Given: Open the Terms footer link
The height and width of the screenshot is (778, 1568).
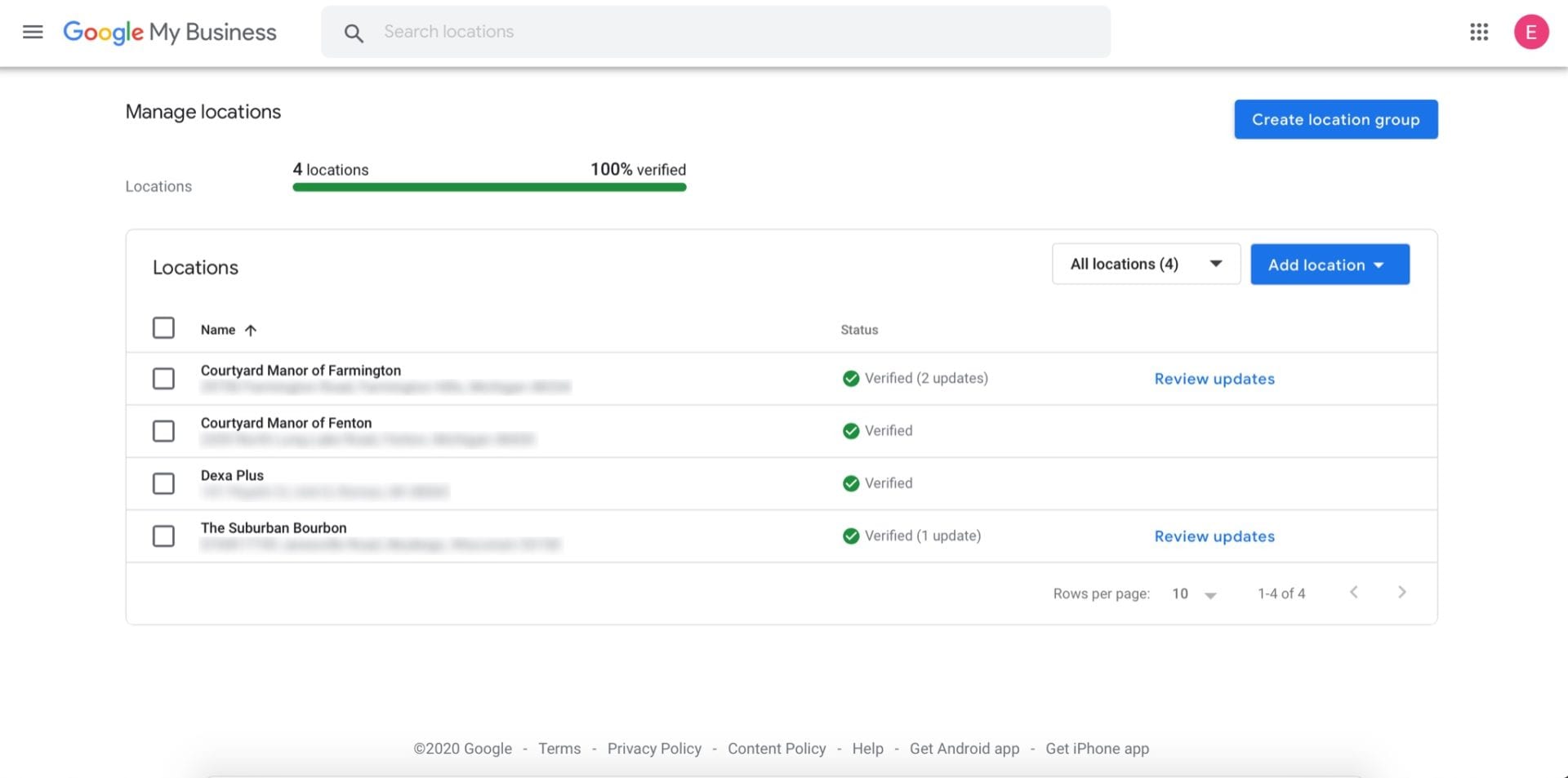Looking at the screenshot, I should (x=559, y=749).
